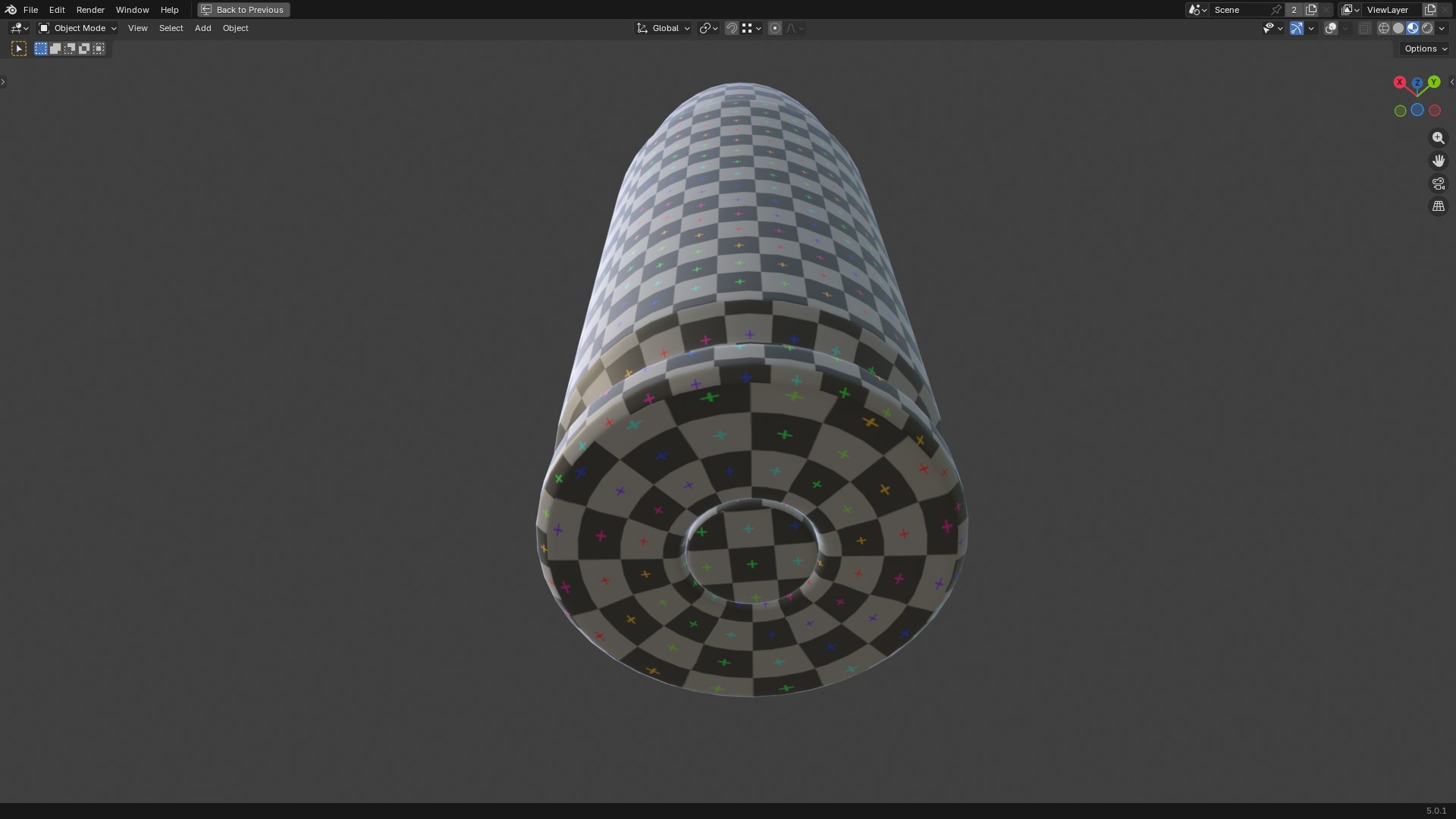The width and height of the screenshot is (1456, 819).
Task: Open the File menu
Action: (x=30, y=10)
